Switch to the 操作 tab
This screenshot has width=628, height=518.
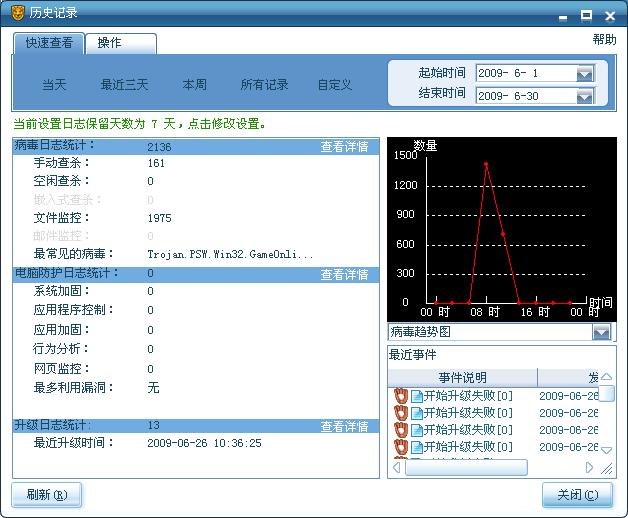pyautogui.click(x=121, y=43)
